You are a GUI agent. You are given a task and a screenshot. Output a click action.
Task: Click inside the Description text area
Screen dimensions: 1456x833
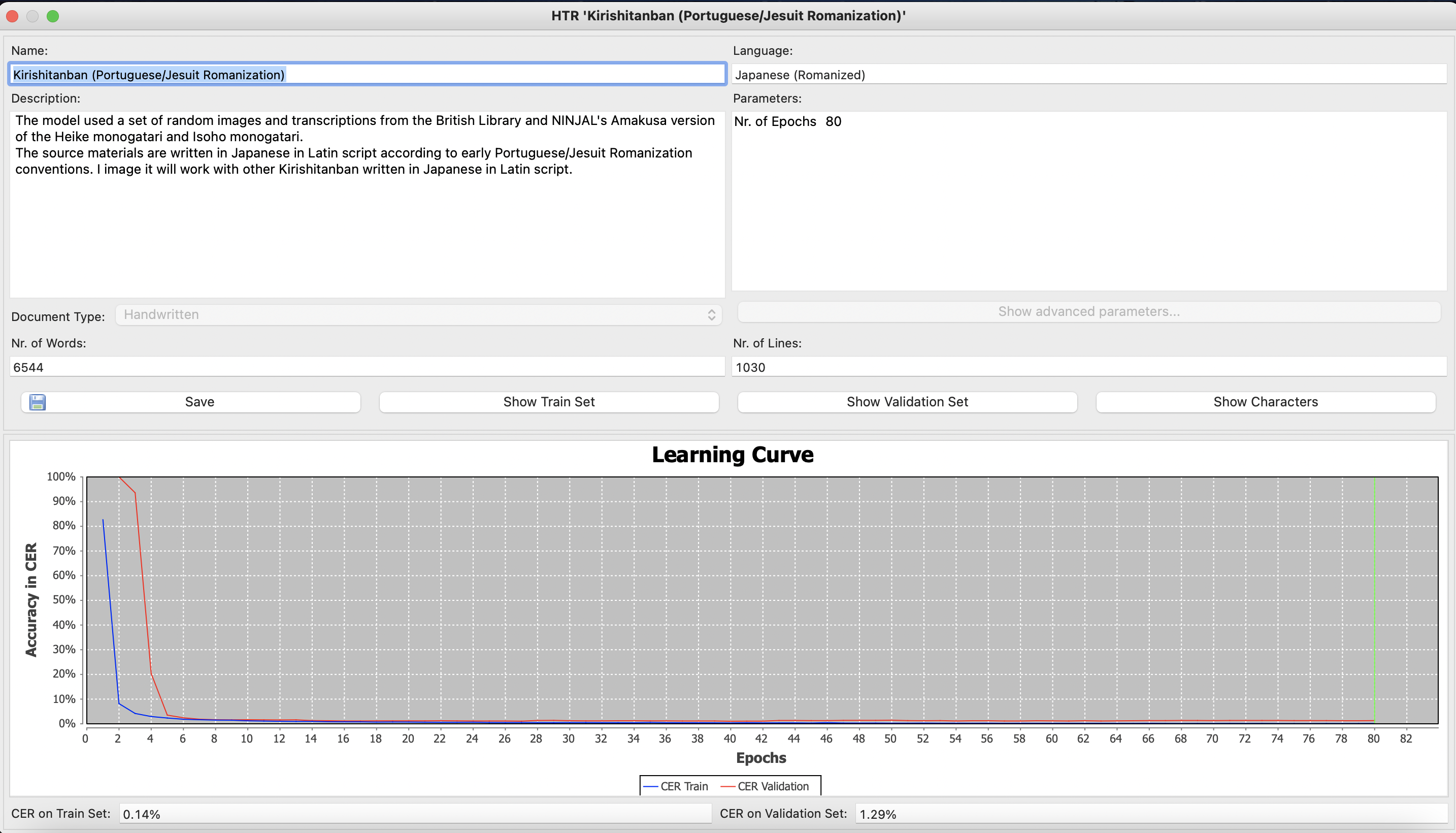(367, 229)
